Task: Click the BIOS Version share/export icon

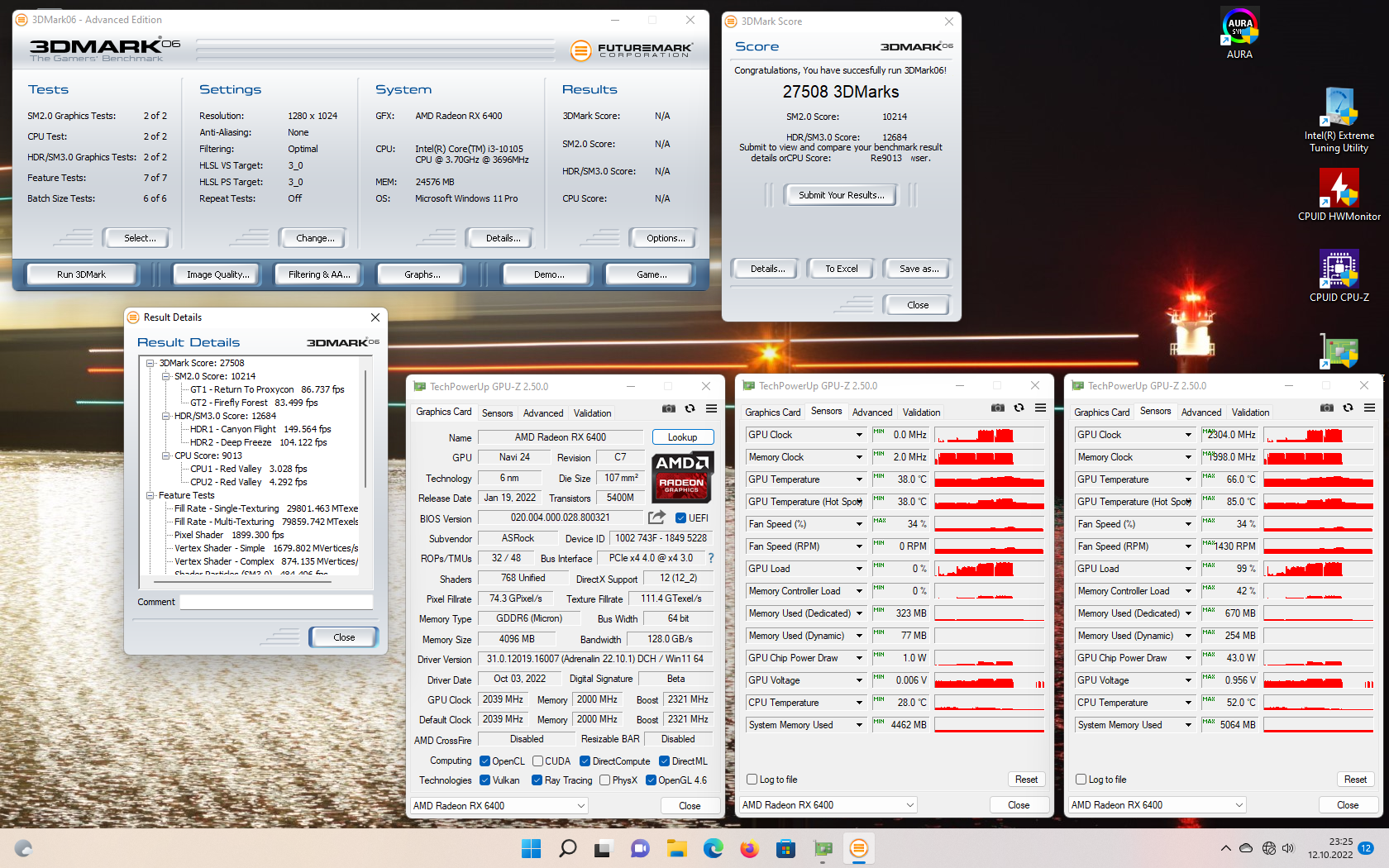Action: [656, 517]
